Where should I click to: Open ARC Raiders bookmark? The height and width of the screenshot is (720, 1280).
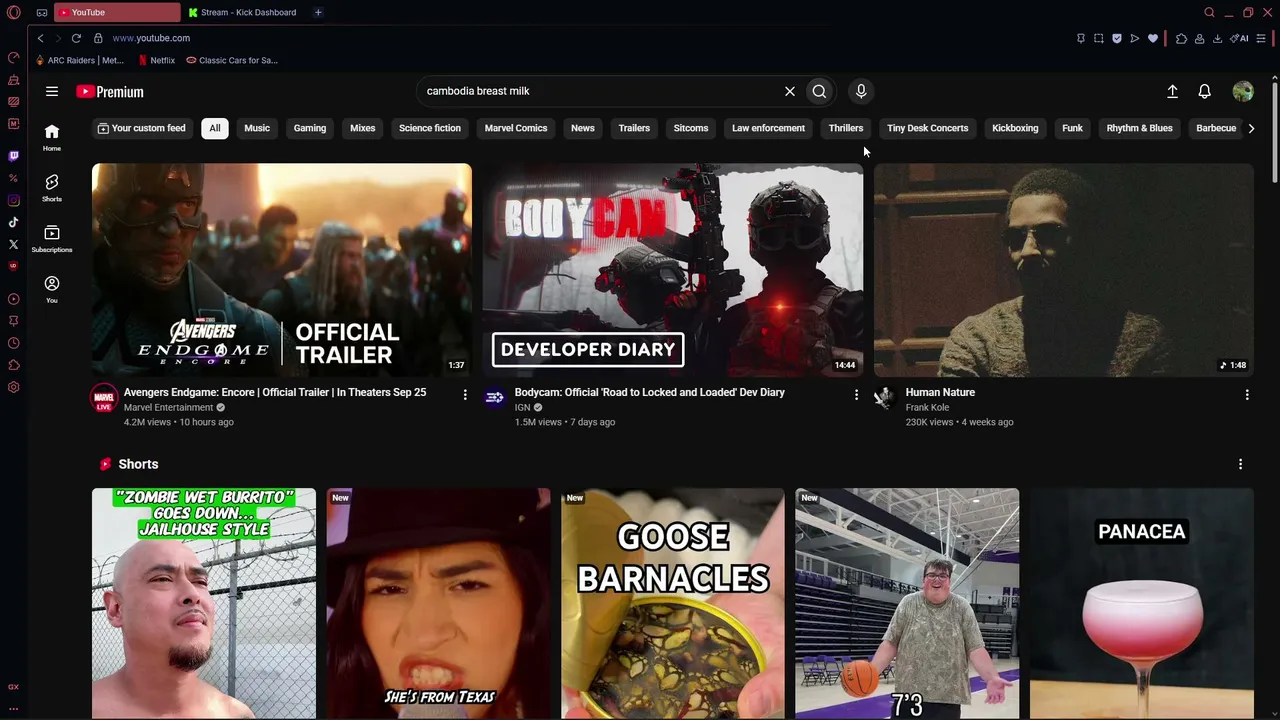(78, 60)
